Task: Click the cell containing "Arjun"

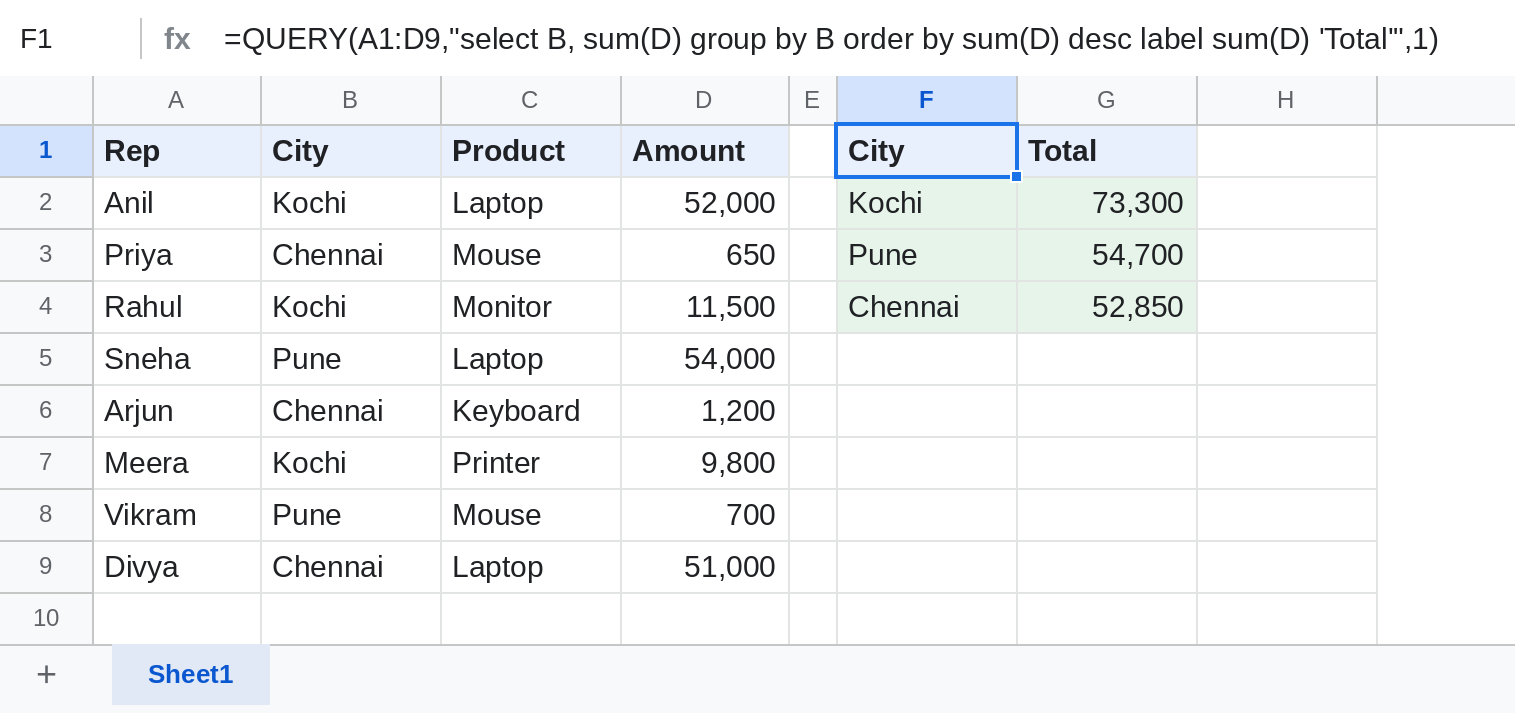Action: tap(177, 411)
